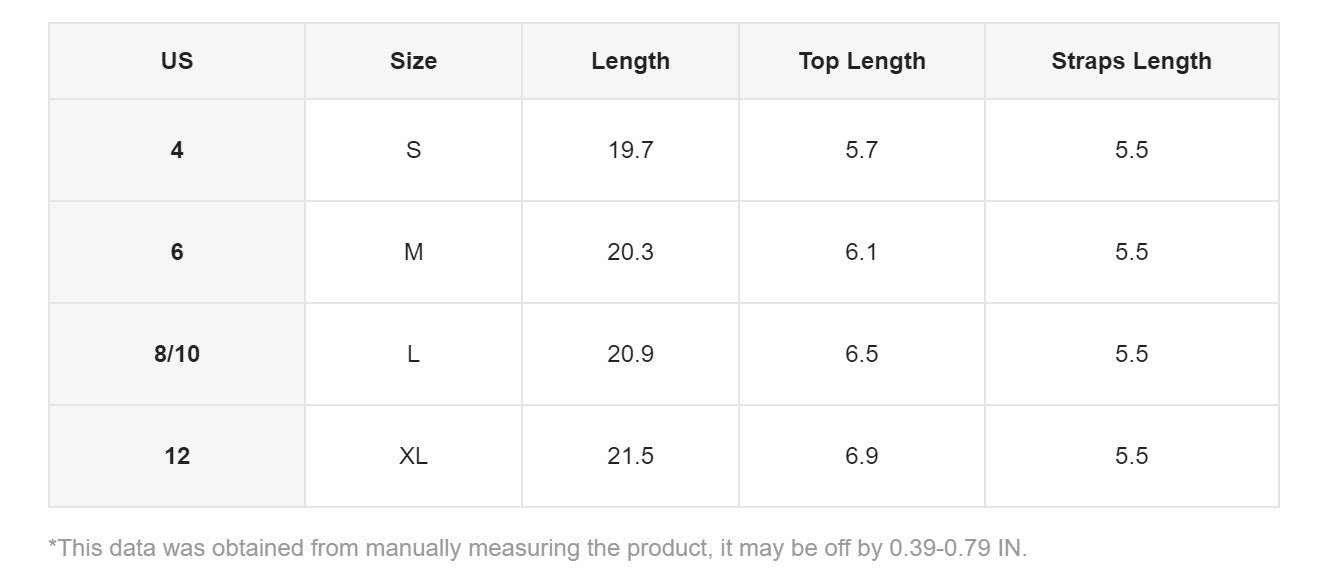Select the US size 4 cell
The height and width of the screenshot is (581, 1331).
click(x=177, y=150)
